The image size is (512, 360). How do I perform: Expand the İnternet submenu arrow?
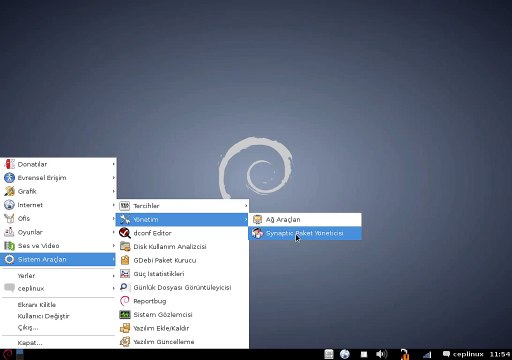tap(114, 205)
